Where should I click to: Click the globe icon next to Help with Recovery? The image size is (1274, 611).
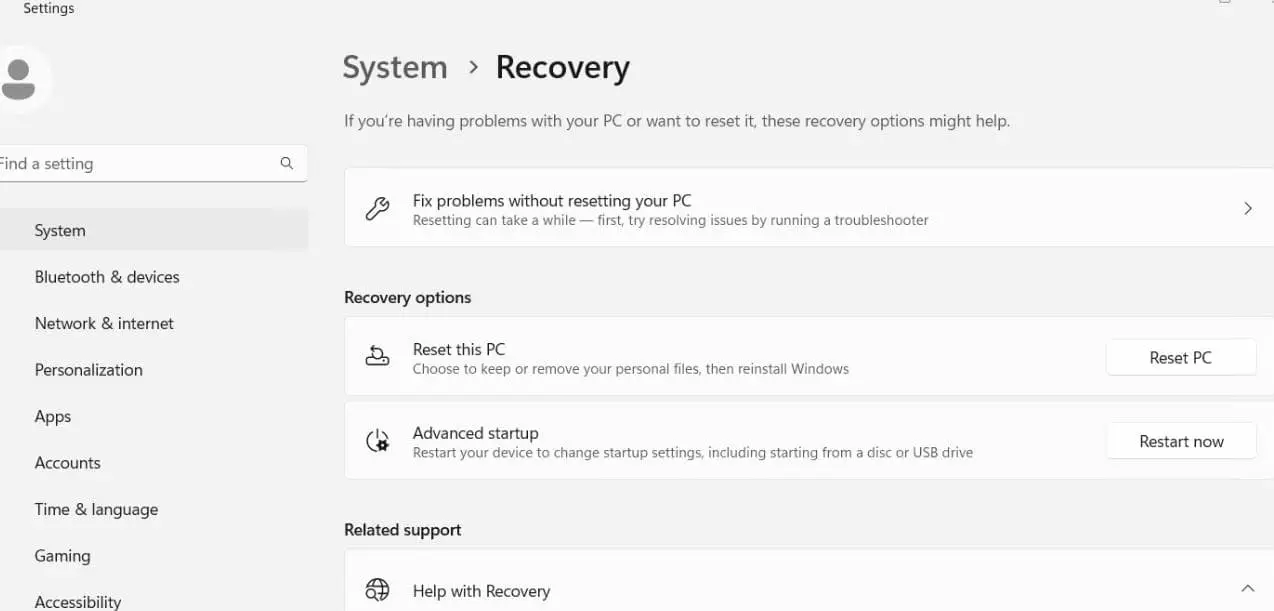coord(375,590)
